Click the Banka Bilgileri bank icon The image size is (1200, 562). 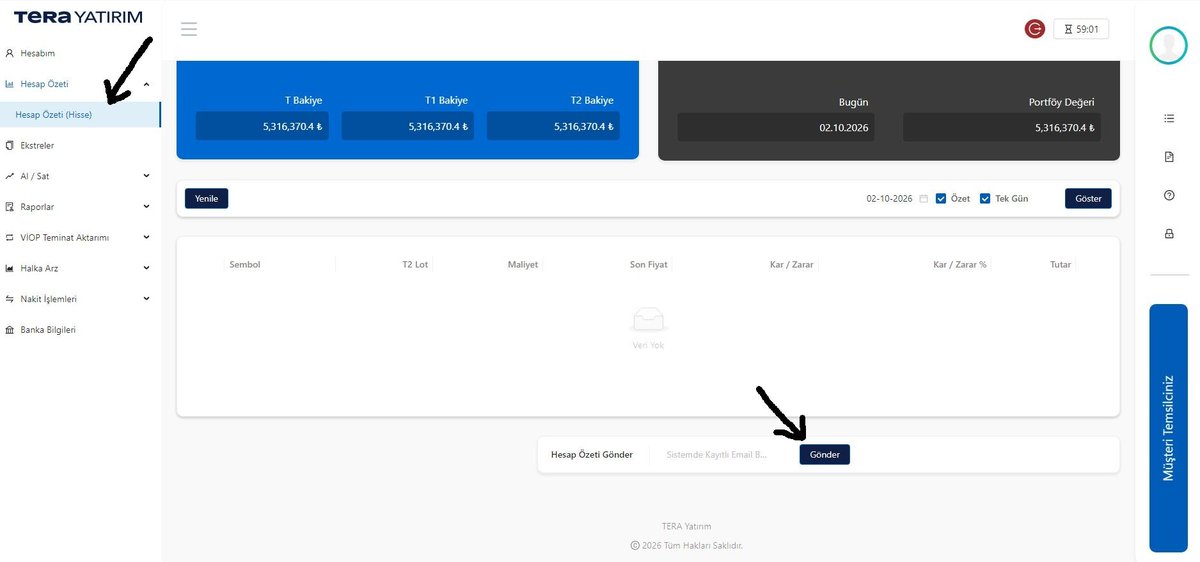[10, 330]
